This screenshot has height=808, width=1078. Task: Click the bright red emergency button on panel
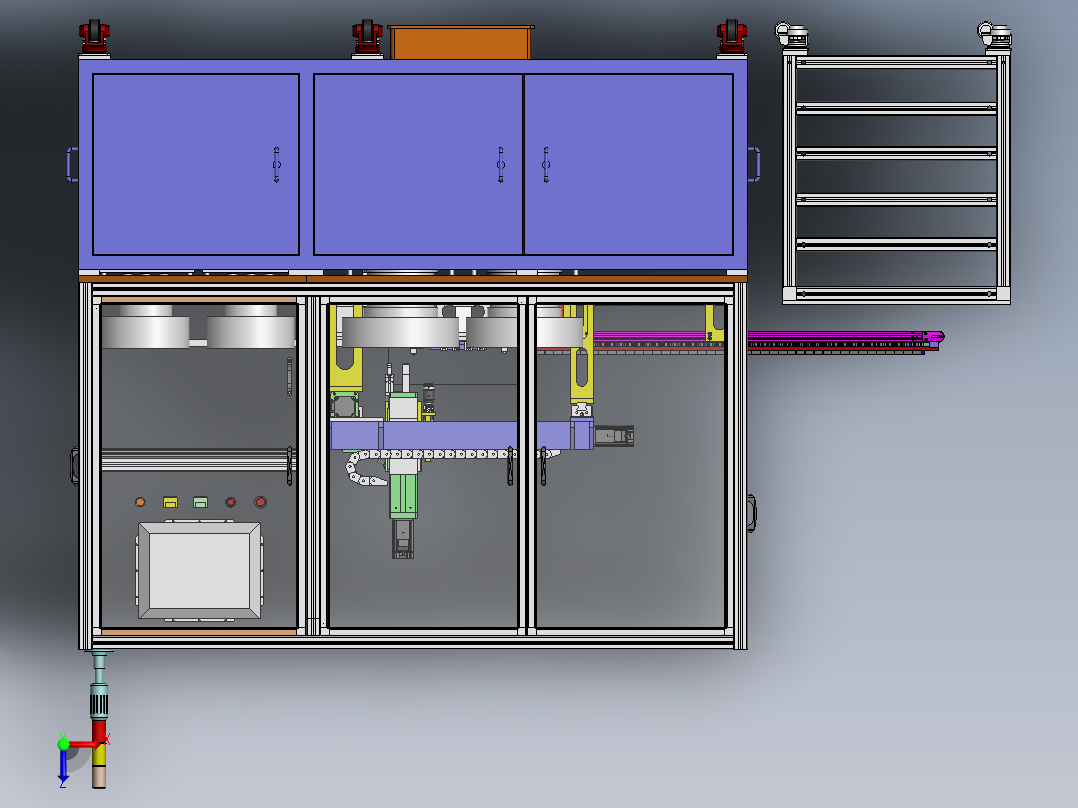tap(261, 502)
